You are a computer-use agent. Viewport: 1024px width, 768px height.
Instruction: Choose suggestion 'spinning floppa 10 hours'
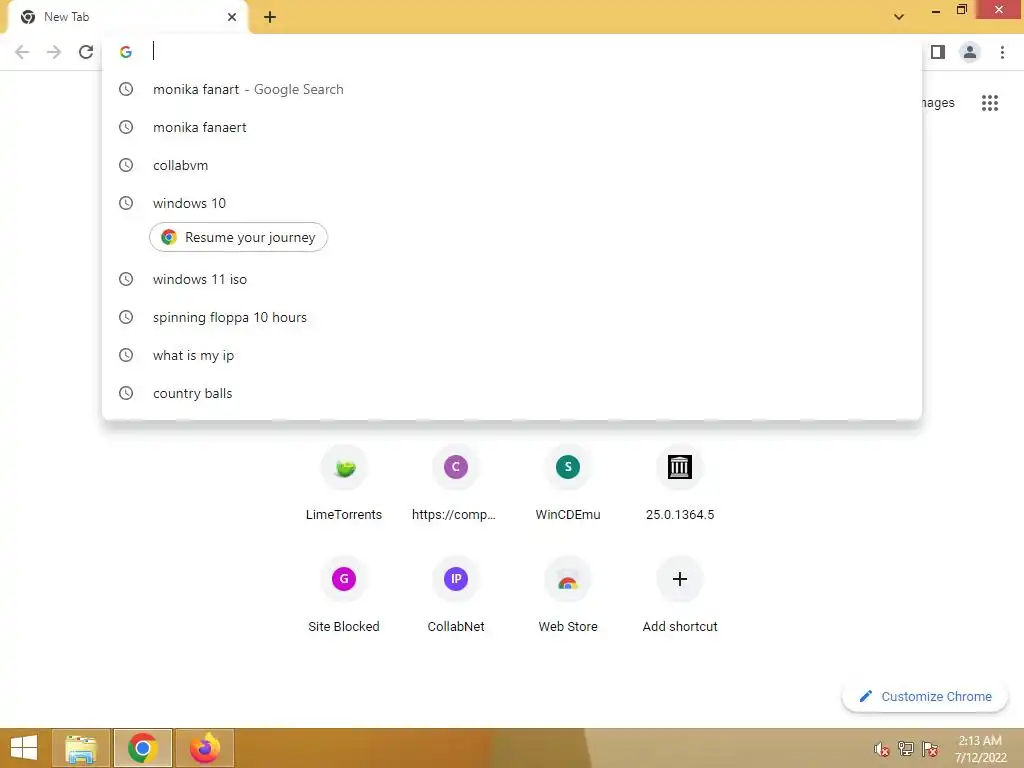pos(511,317)
